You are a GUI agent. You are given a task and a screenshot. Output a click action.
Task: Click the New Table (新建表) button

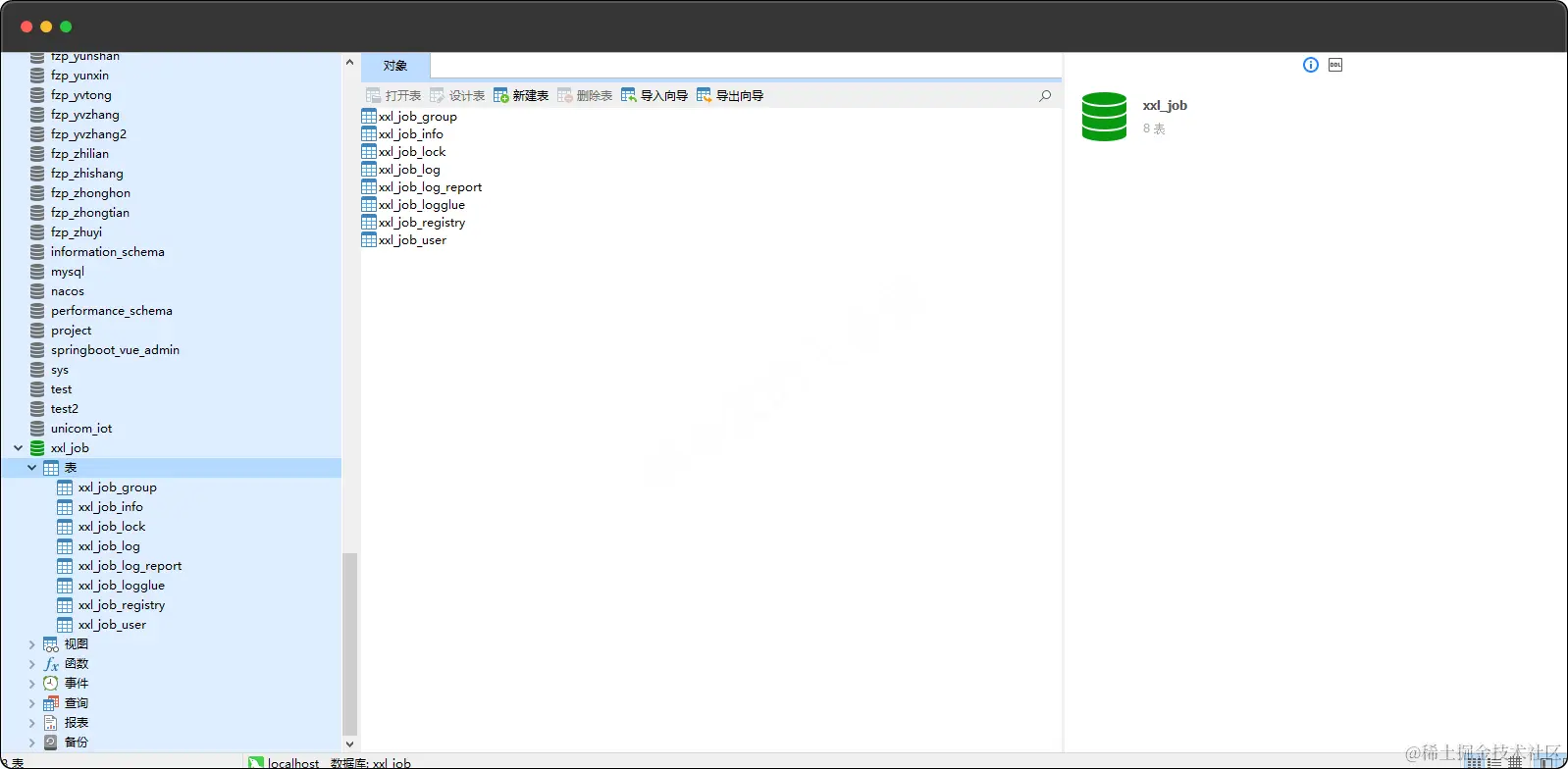521,95
